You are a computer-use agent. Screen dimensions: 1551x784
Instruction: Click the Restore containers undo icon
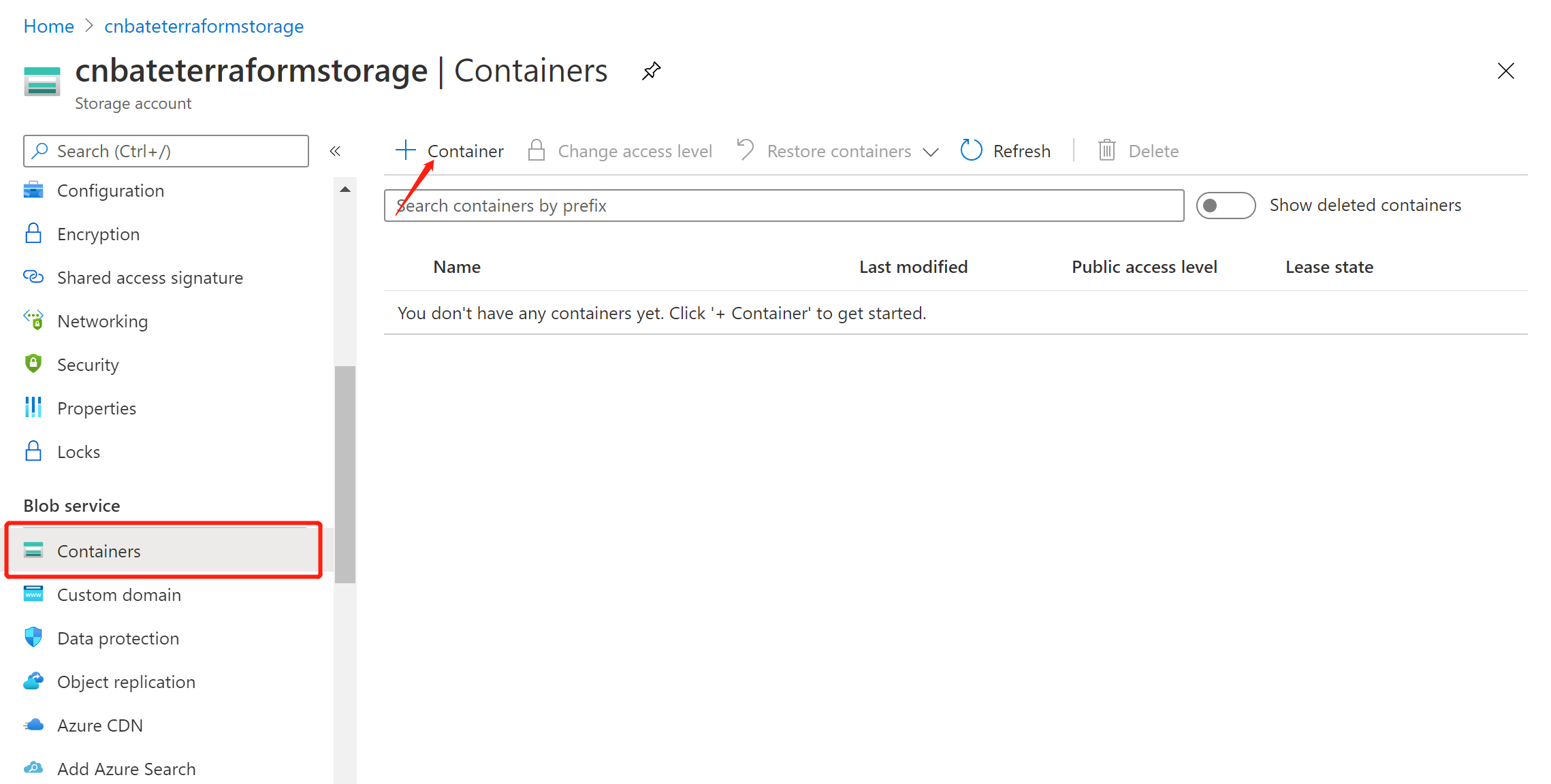tap(746, 150)
